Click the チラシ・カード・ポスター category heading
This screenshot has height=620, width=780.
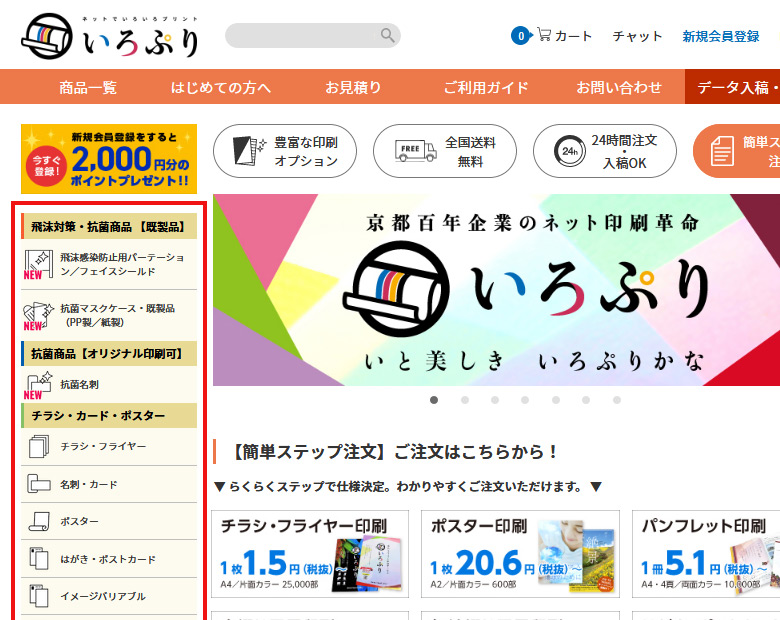pyautogui.click(x=109, y=415)
